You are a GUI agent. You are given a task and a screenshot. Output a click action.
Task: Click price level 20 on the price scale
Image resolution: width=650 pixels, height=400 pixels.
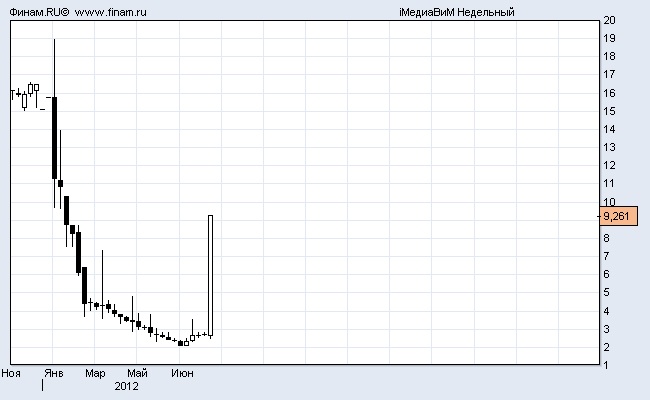[x=609, y=20]
